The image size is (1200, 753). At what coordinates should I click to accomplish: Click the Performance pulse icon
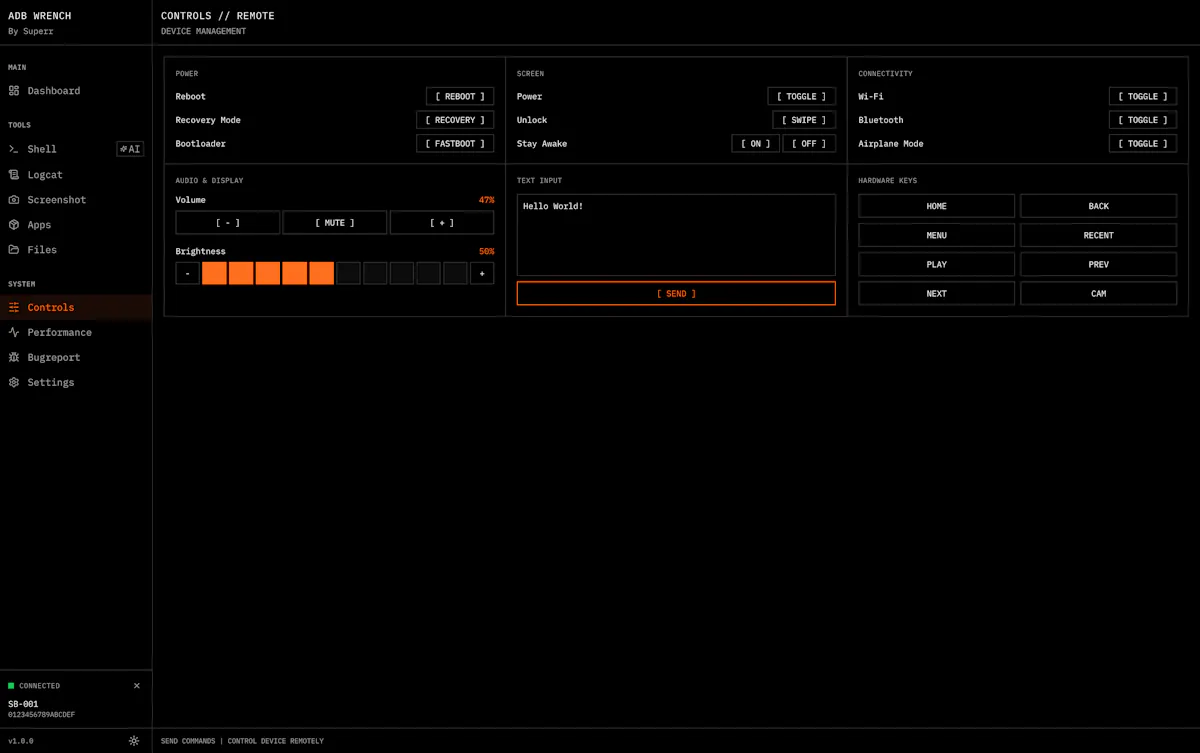(14, 332)
